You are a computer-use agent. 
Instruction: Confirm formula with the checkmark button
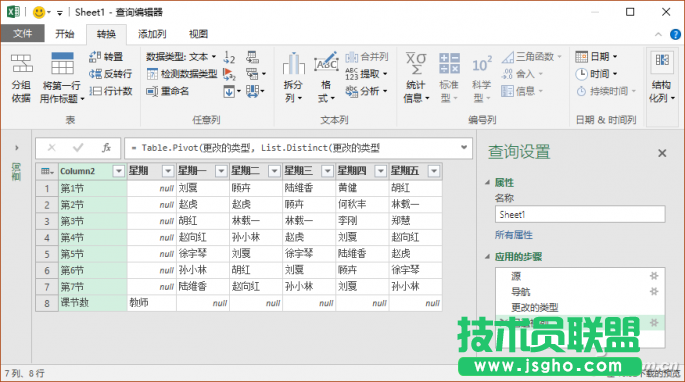point(78,148)
